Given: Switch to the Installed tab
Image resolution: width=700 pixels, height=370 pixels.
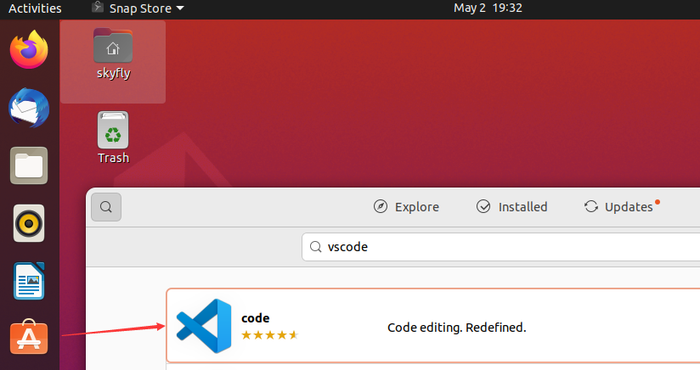Looking at the screenshot, I should coord(512,207).
